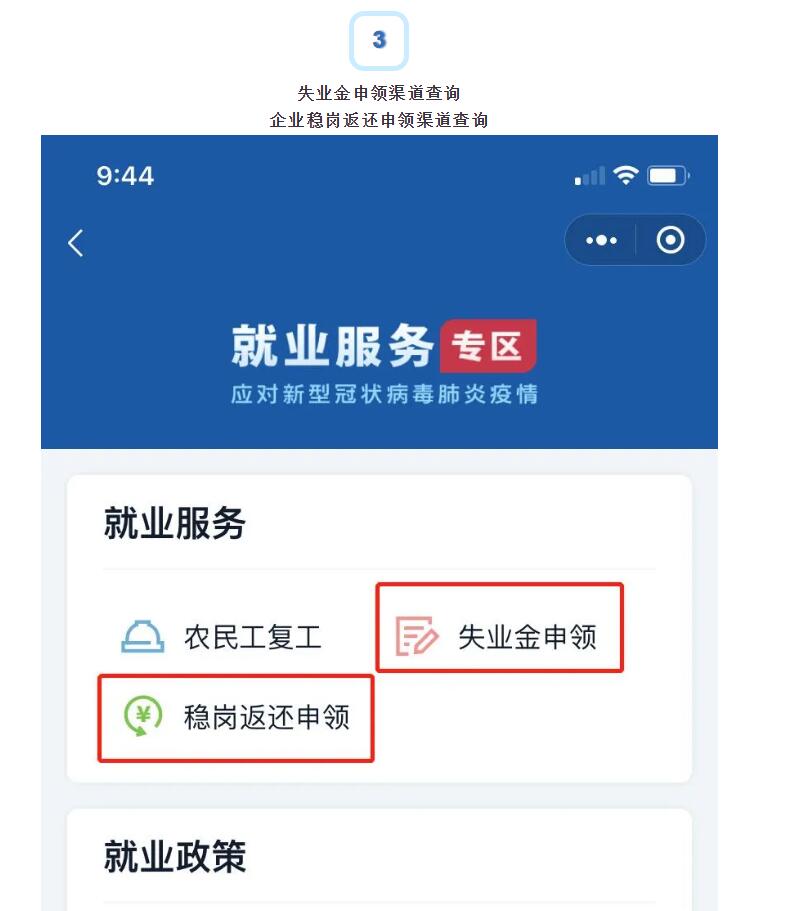Click the 失业金申领渠道查询 caption text
797x911 pixels.
coord(379,93)
